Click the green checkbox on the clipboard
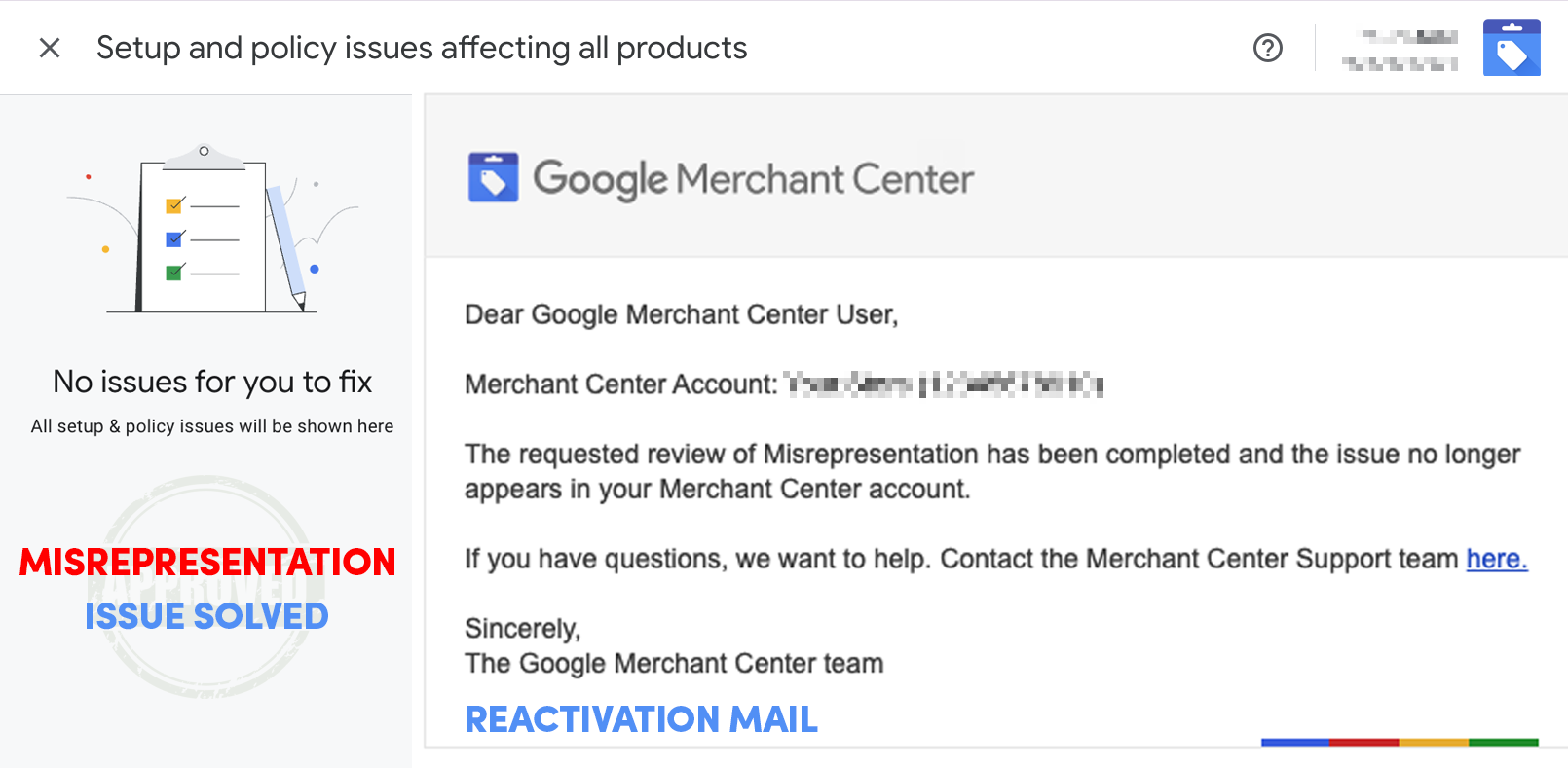The image size is (1568, 768). point(175,272)
